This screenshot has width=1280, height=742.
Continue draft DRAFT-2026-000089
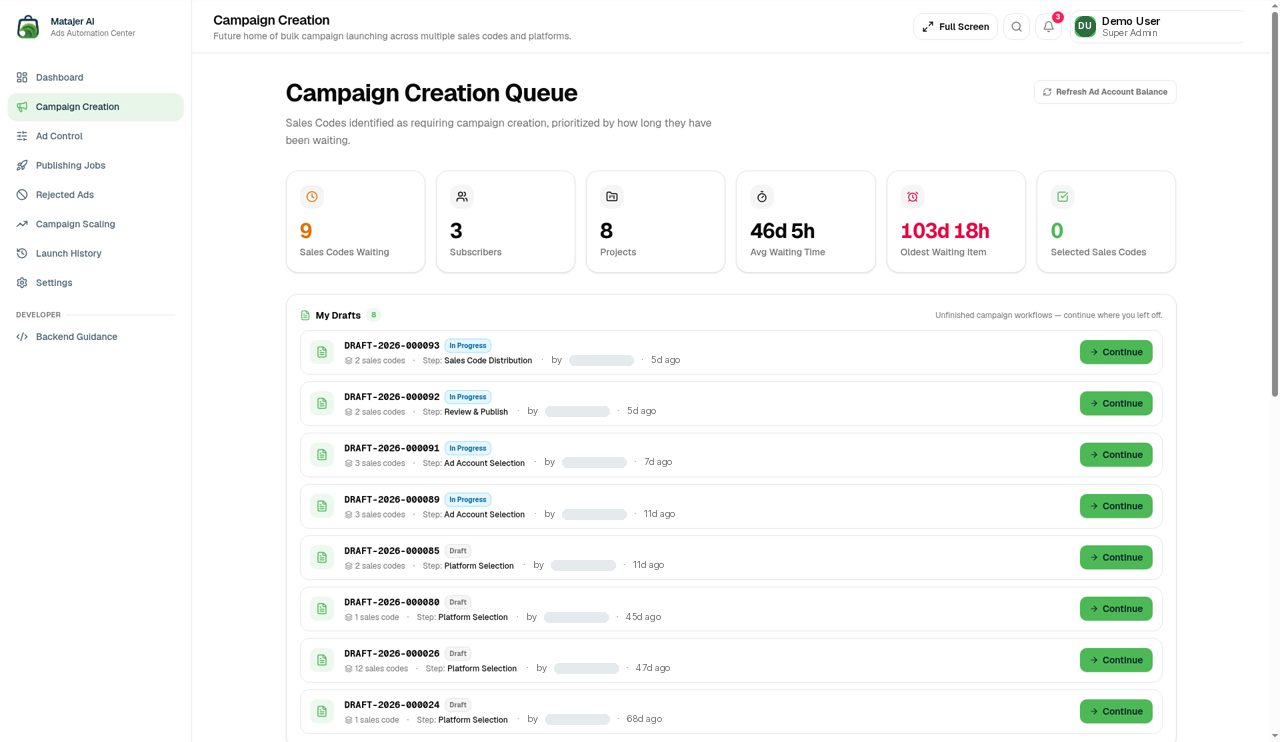[1116, 506]
